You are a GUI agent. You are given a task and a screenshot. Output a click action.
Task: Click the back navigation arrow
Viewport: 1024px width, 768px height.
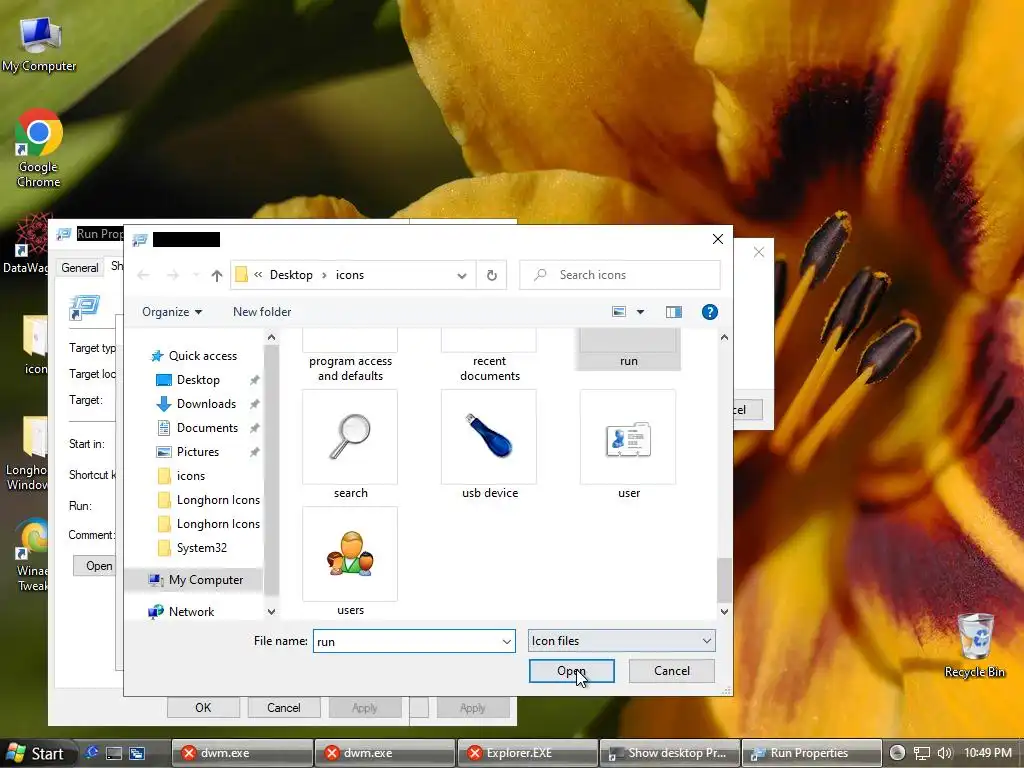point(144,276)
